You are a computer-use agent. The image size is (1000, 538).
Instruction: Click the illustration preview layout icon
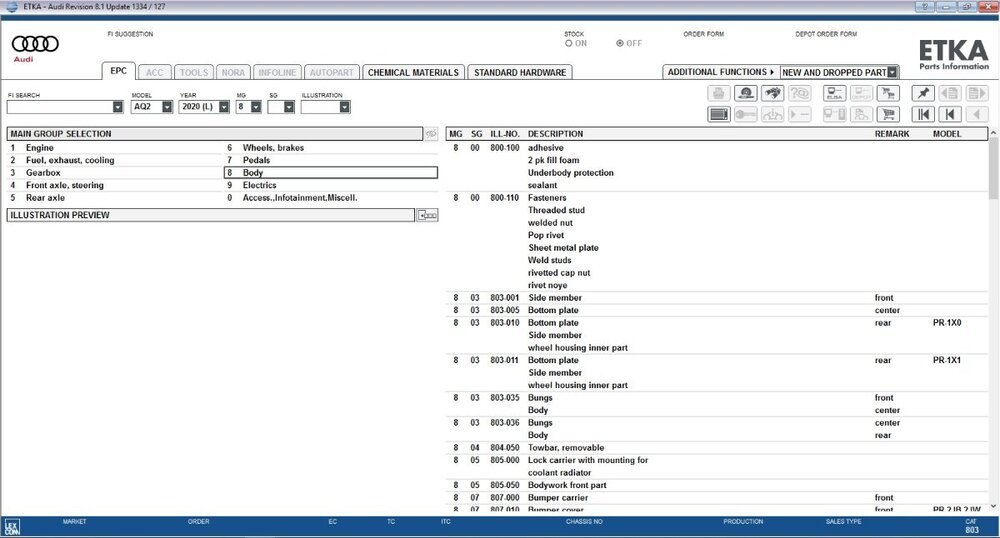(x=427, y=215)
